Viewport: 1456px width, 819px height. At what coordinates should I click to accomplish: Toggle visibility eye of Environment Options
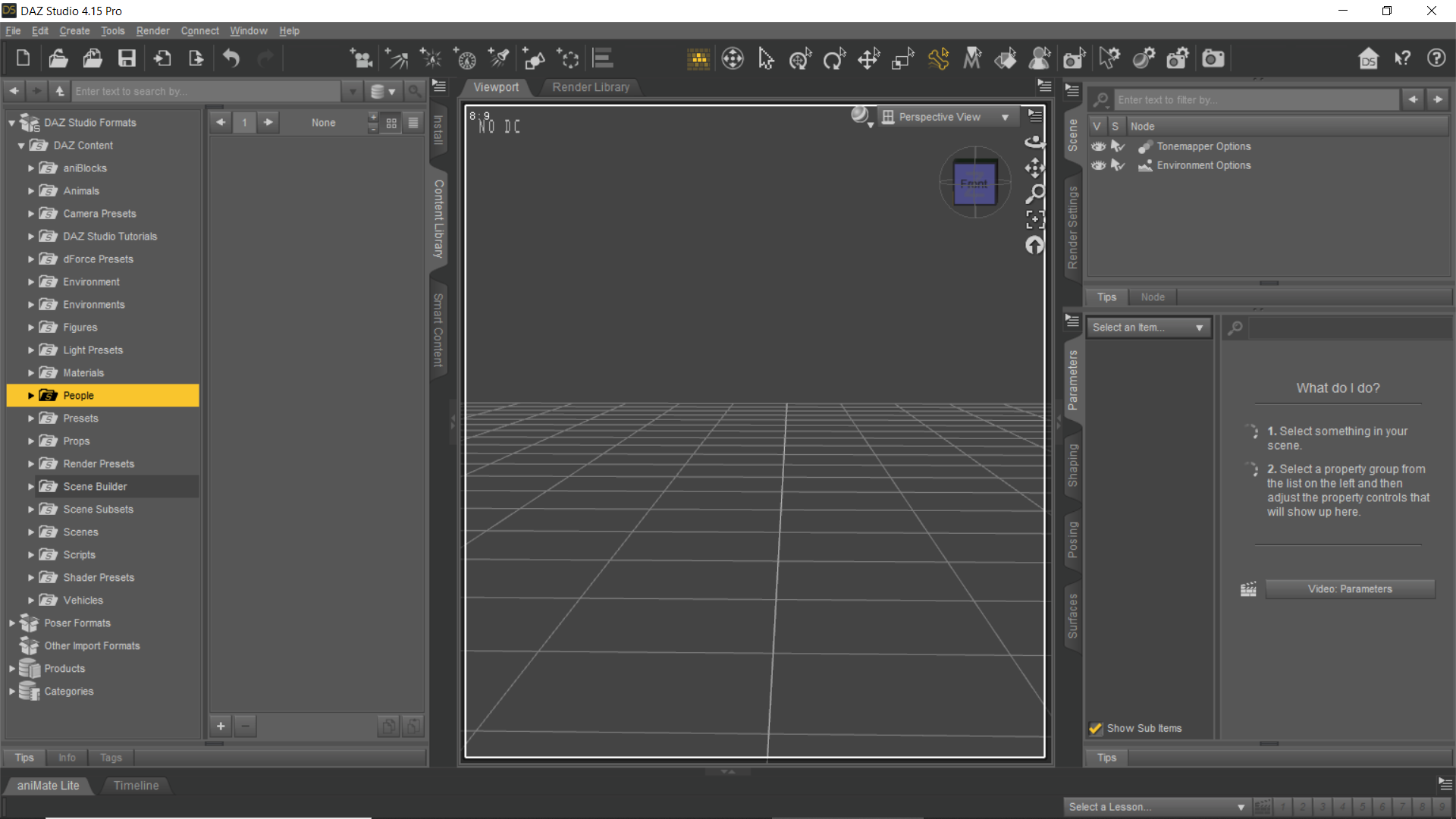(1098, 165)
